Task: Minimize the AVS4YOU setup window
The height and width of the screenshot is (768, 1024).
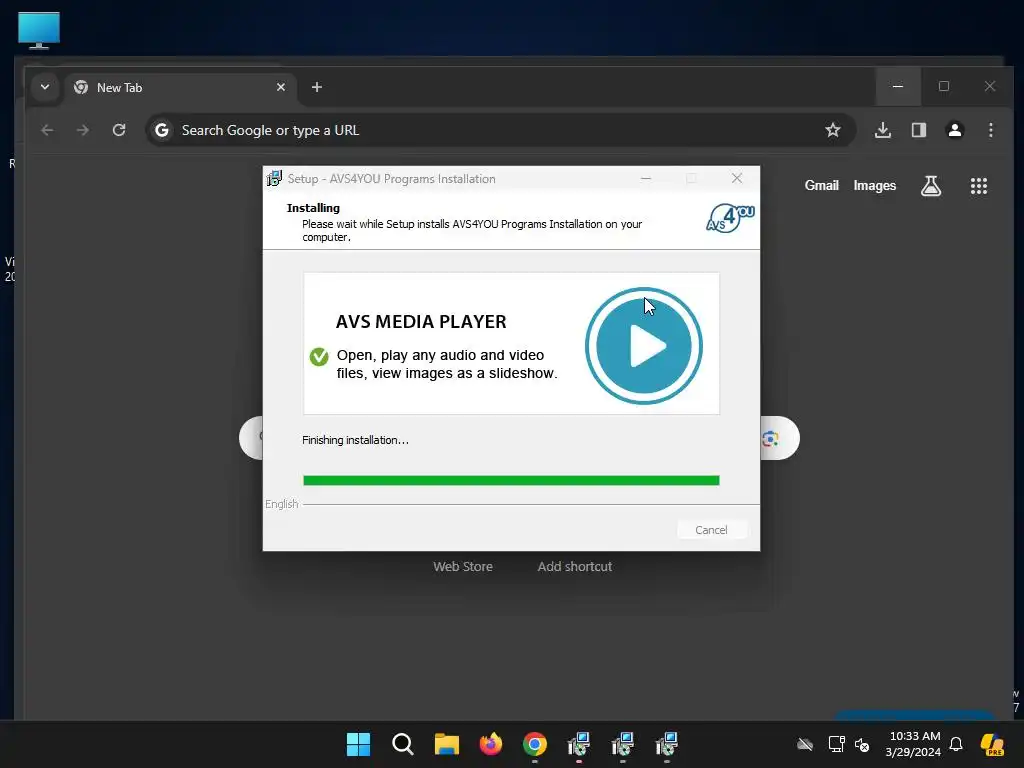Action: coord(646,178)
